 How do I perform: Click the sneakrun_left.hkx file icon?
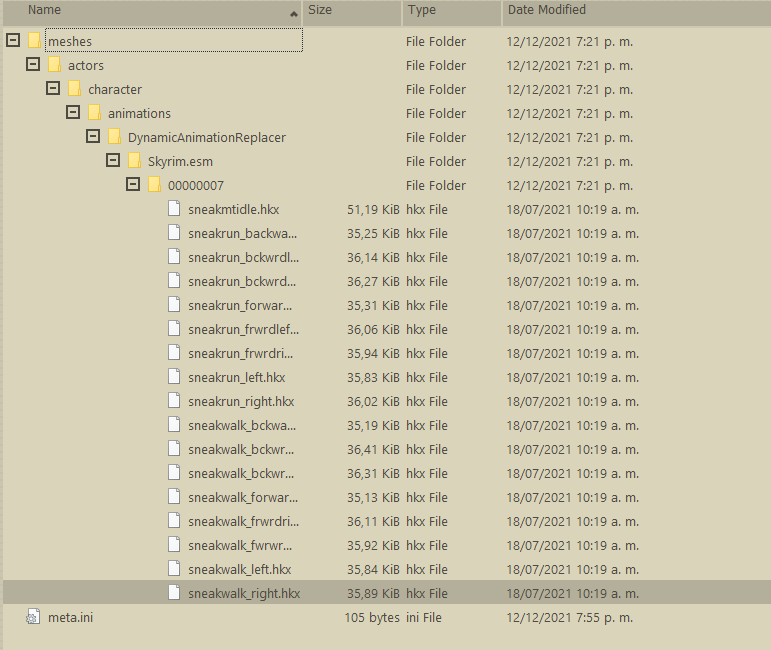pyautogui.click(x=174, y=377)
